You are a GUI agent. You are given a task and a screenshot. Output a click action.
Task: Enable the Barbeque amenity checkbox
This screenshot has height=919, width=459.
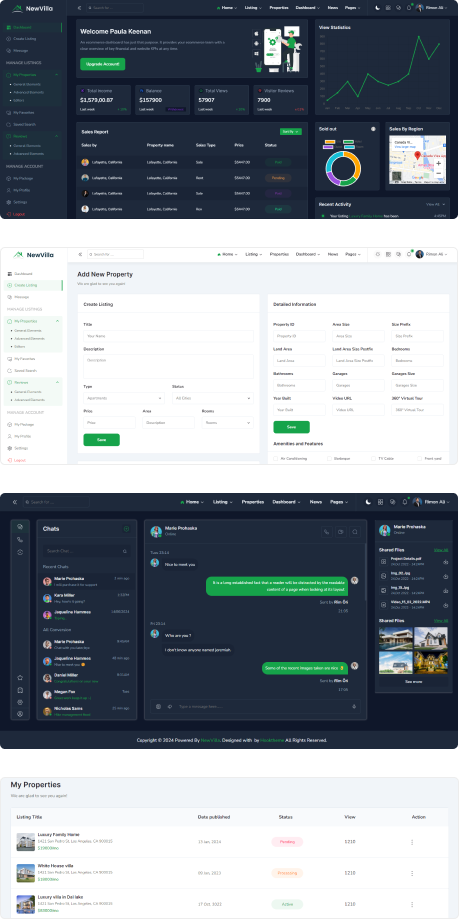[x=329, y=458]
